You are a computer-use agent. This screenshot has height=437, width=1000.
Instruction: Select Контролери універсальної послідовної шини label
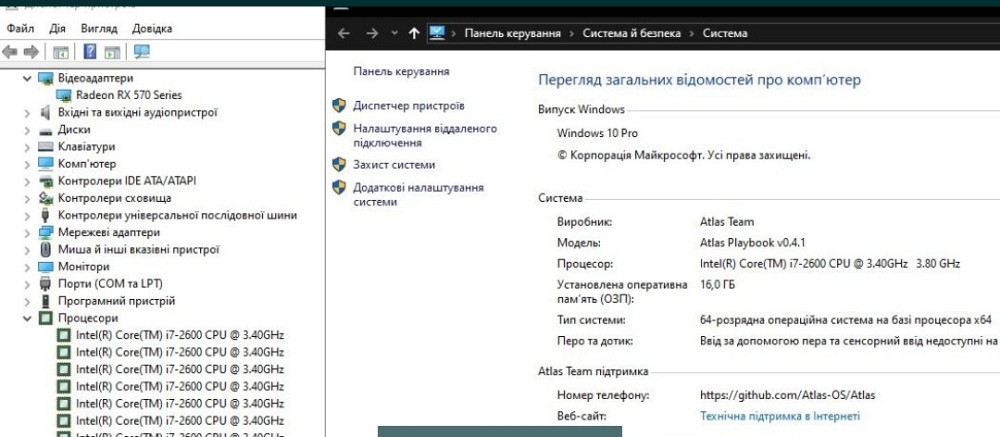pyautogui.click(x=177, y=215)
